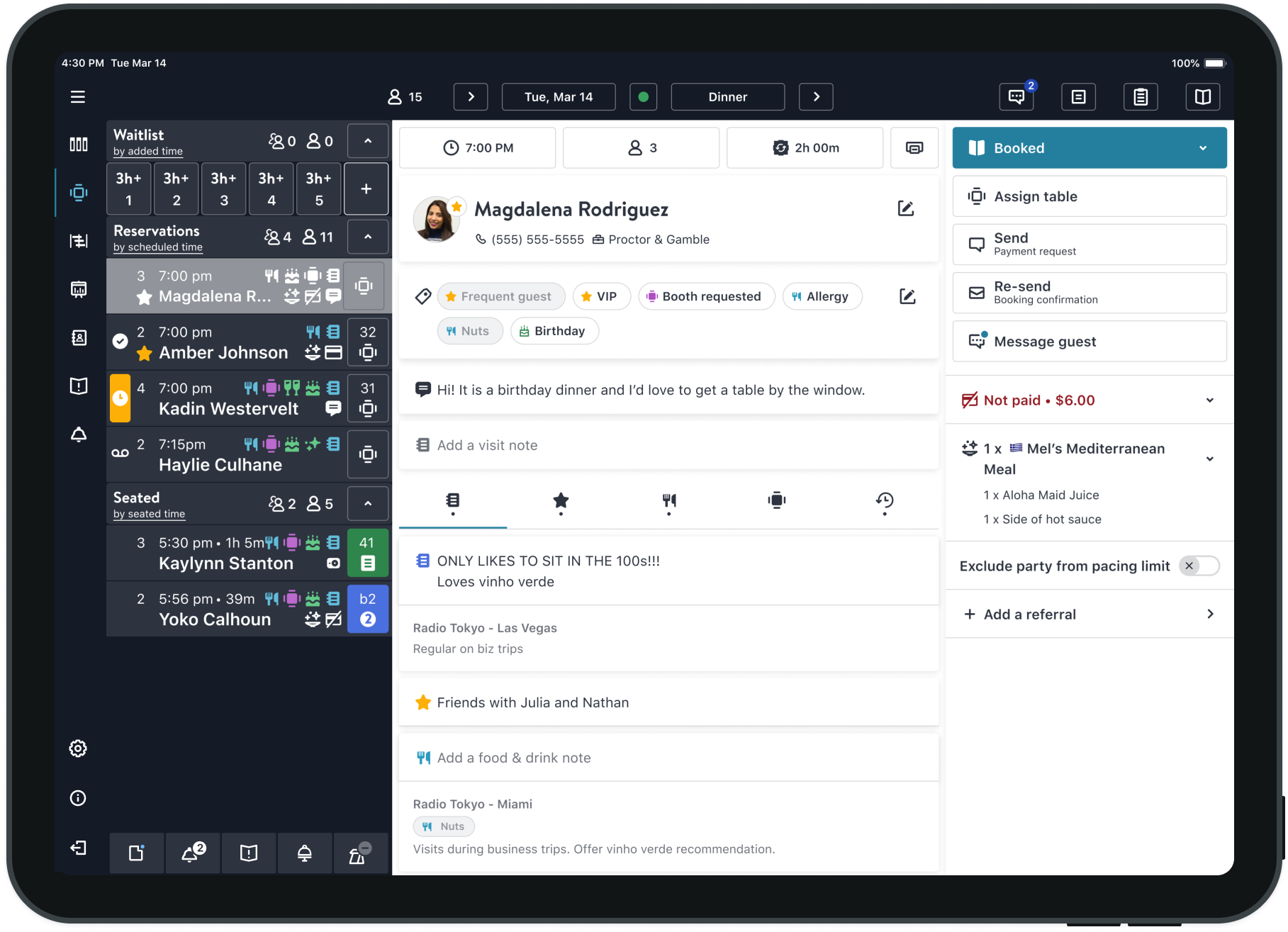Switch to the star guest notes tab
The height and width of the screenshot is (932, 1288).
561,502
